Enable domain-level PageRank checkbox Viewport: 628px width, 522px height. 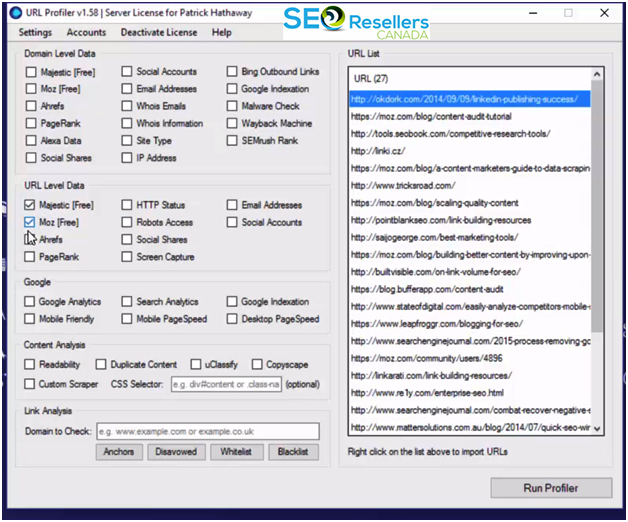[31, 123]
